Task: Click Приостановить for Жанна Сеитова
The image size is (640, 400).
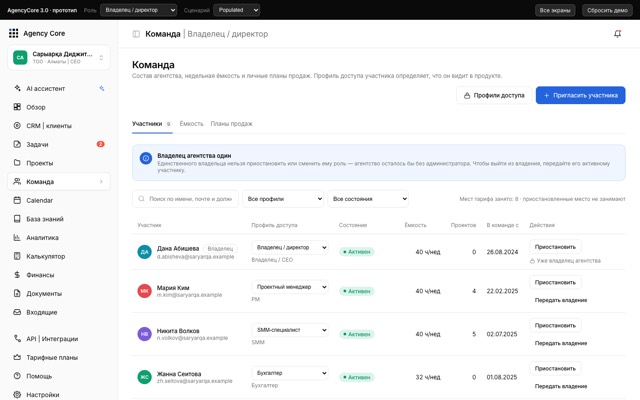Action: click(x=555, y=369)
